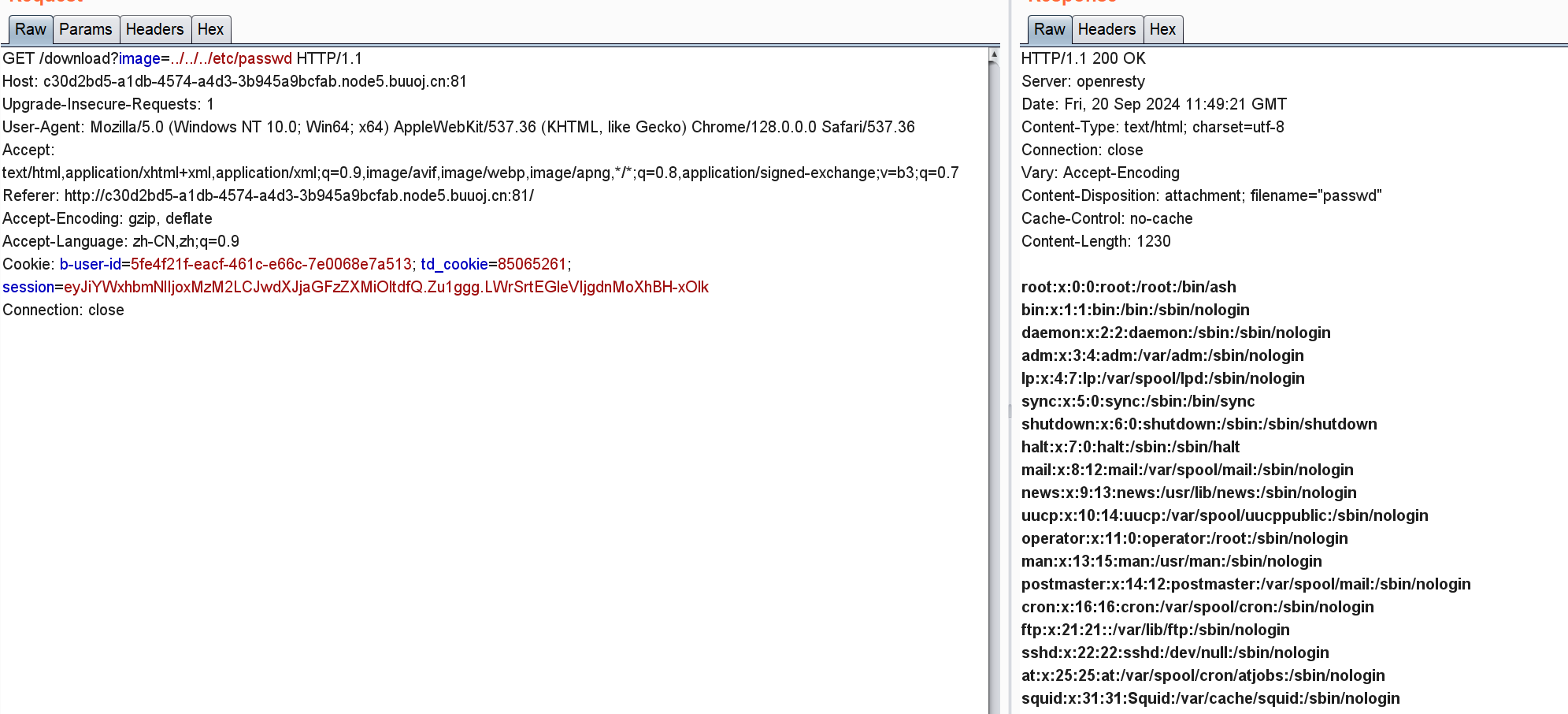Click the GET /download request line

[182, 58]
